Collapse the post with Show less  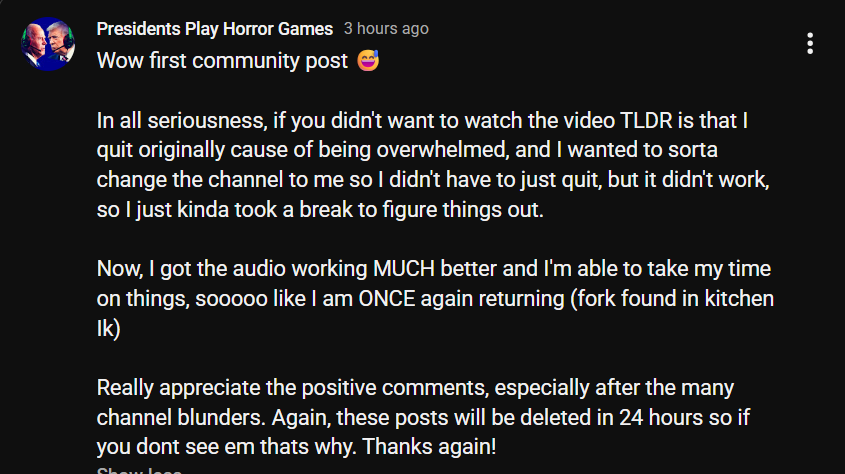coord(138,470)
